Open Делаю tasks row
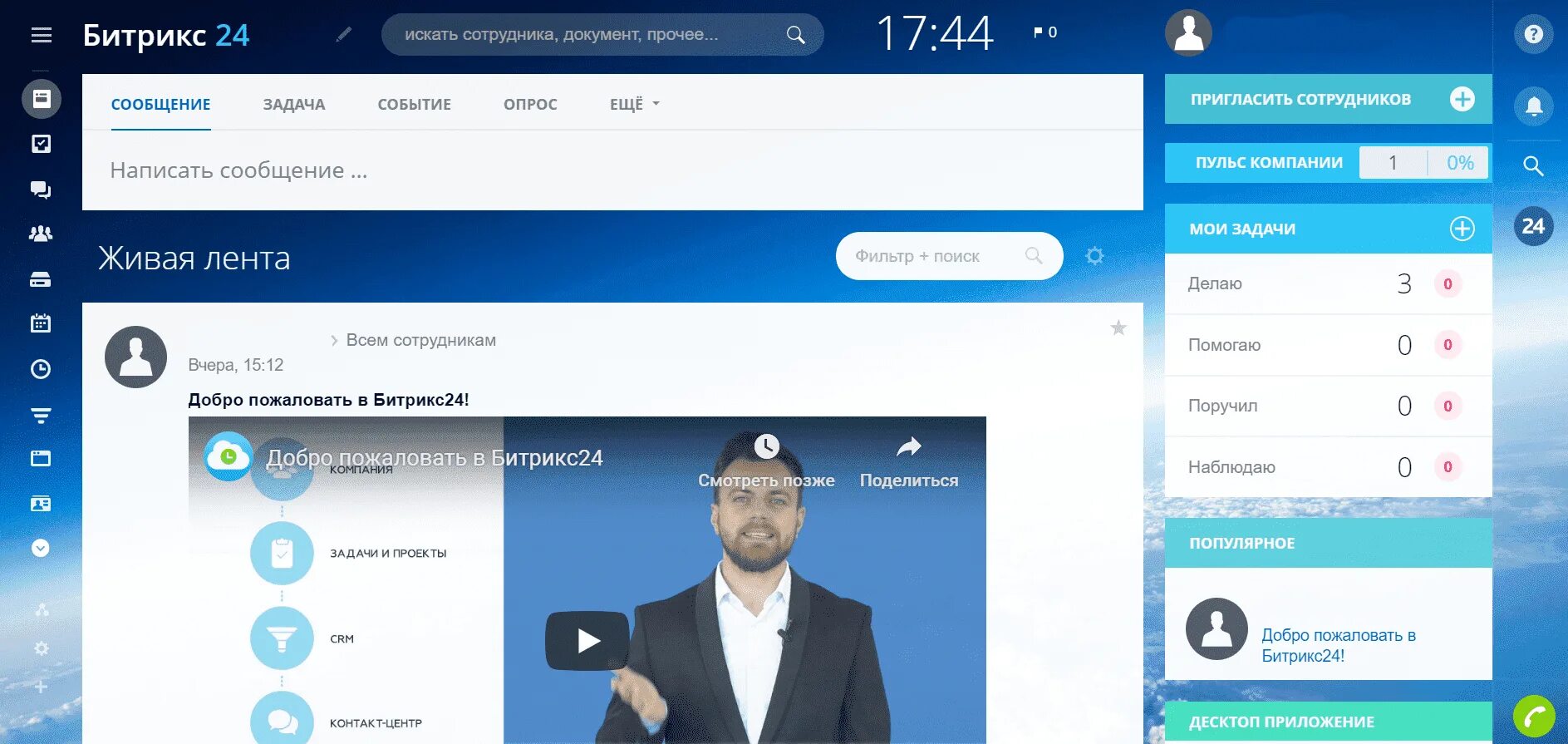 (x=1329, y=283)
